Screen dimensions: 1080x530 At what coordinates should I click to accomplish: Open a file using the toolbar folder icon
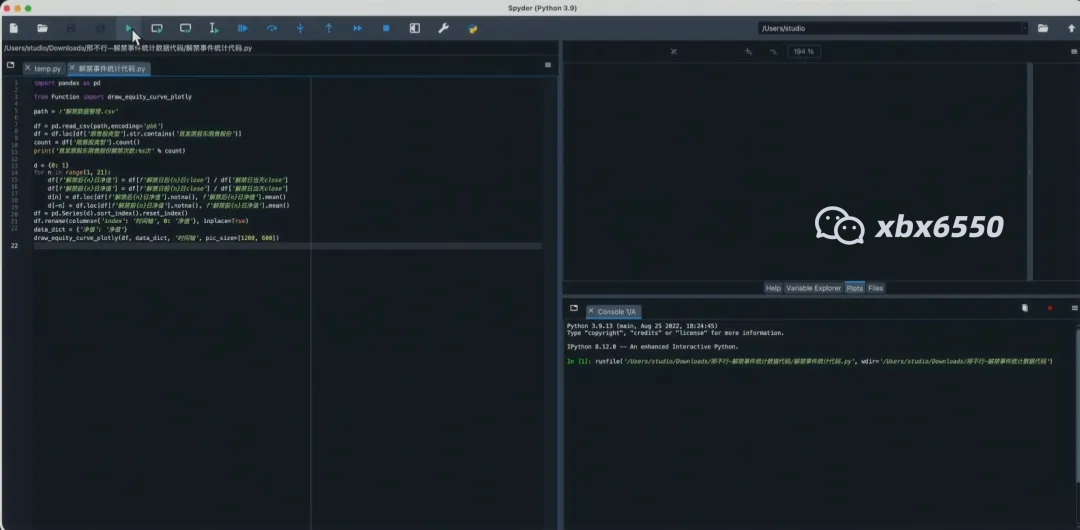pos(42,28)
